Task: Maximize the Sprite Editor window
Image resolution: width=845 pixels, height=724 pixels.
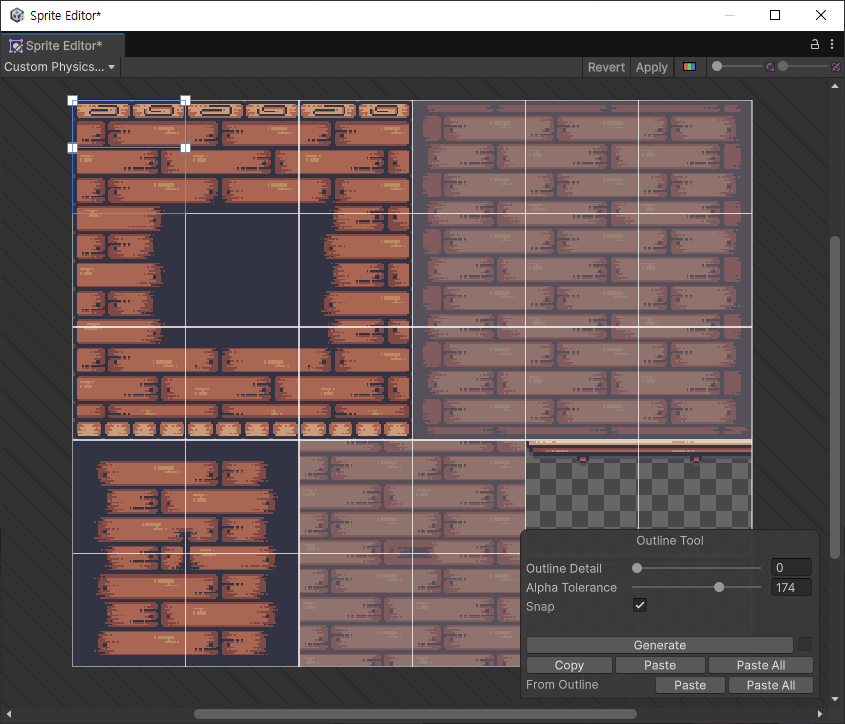Action: click(775, 15)
